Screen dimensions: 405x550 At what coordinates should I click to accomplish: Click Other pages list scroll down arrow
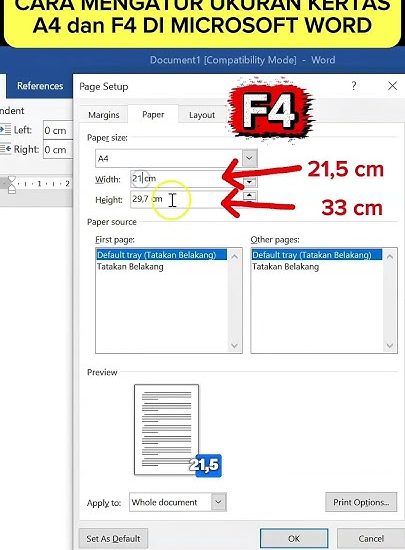pos(390,346)
